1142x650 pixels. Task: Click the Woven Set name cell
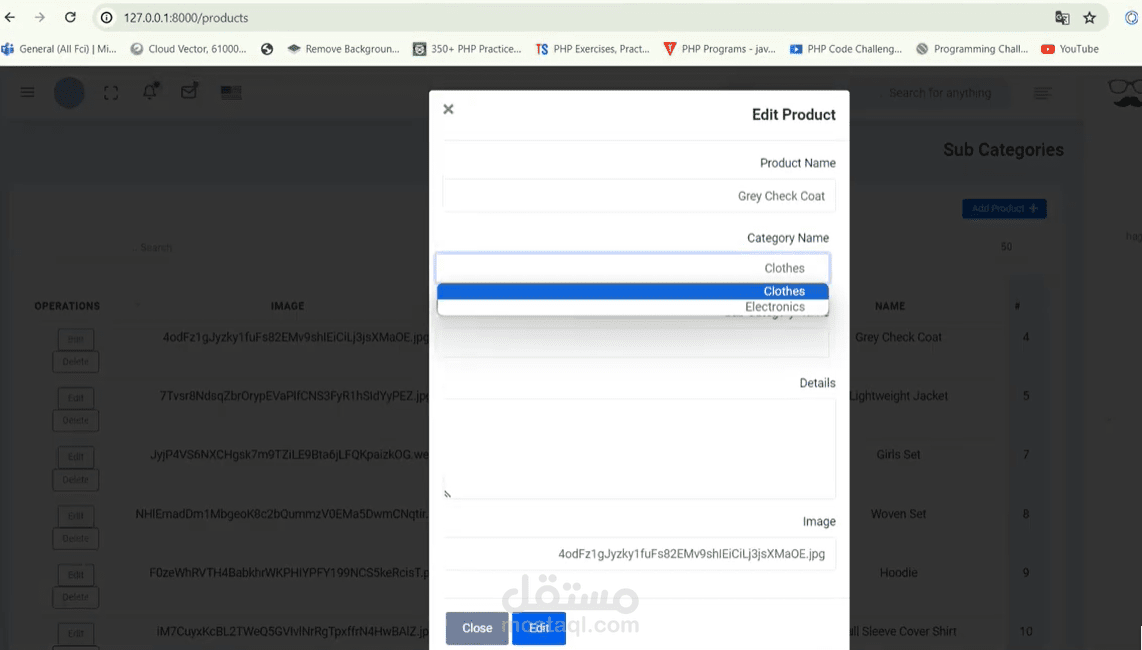tap(898, 514)
